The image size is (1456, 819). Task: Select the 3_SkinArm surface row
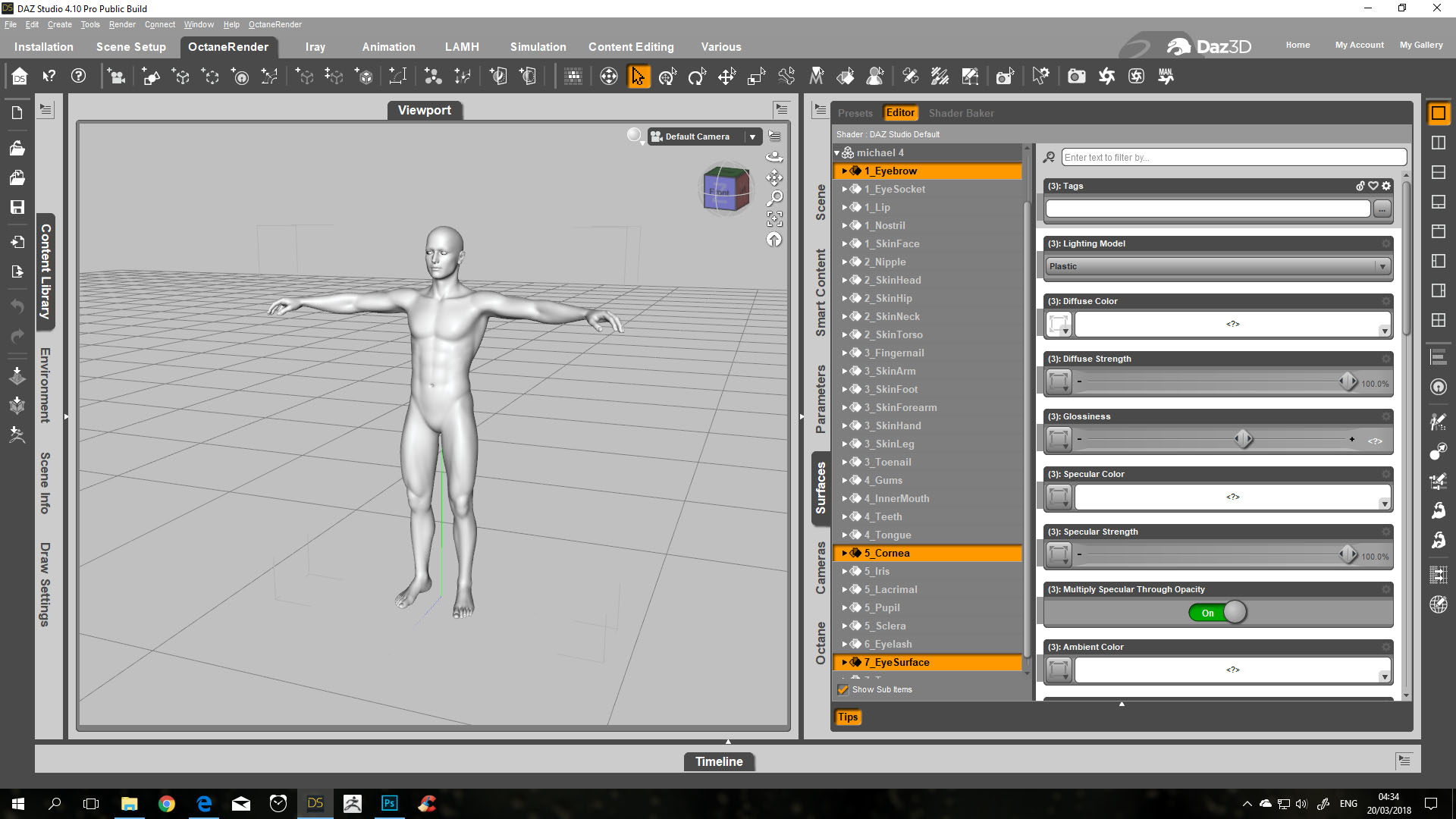coord(927,372)
